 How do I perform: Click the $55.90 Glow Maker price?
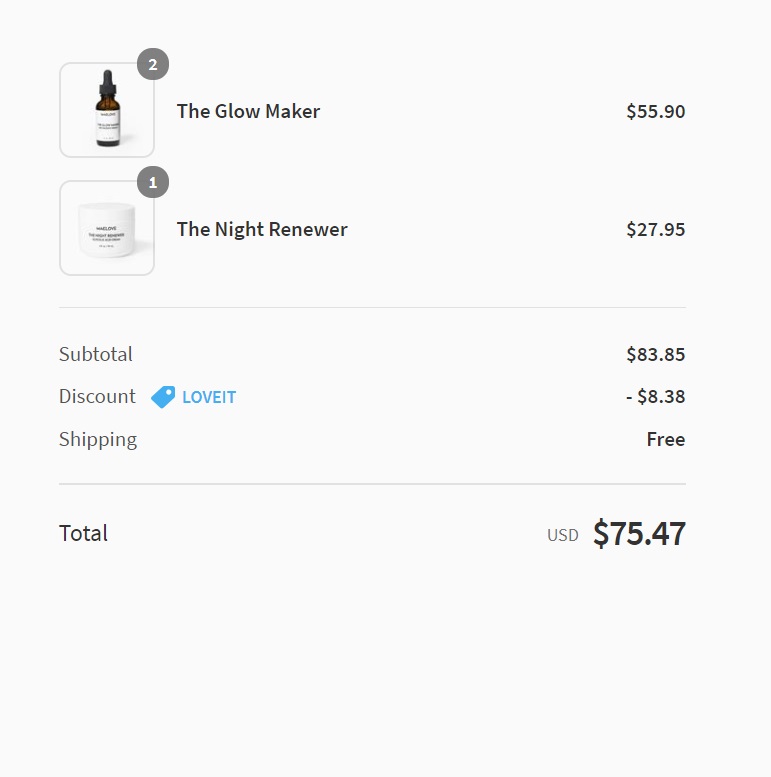coord(655,111)
